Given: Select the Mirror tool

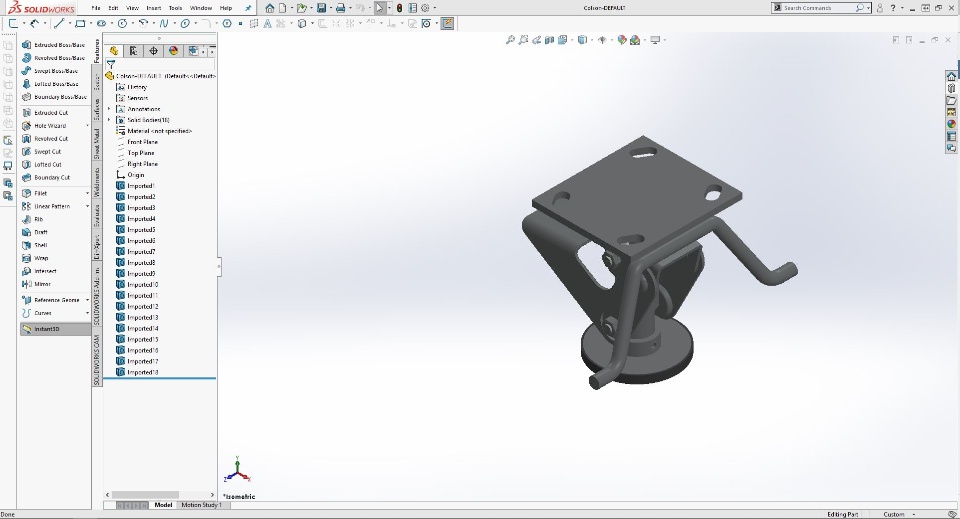Looking at the screenshot, I should [x=37, y=284].
